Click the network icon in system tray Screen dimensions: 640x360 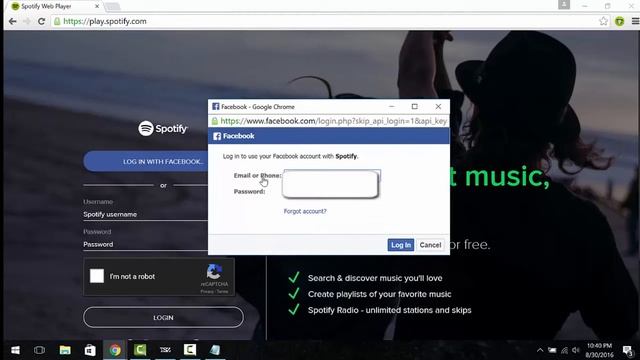pos(564,350)
